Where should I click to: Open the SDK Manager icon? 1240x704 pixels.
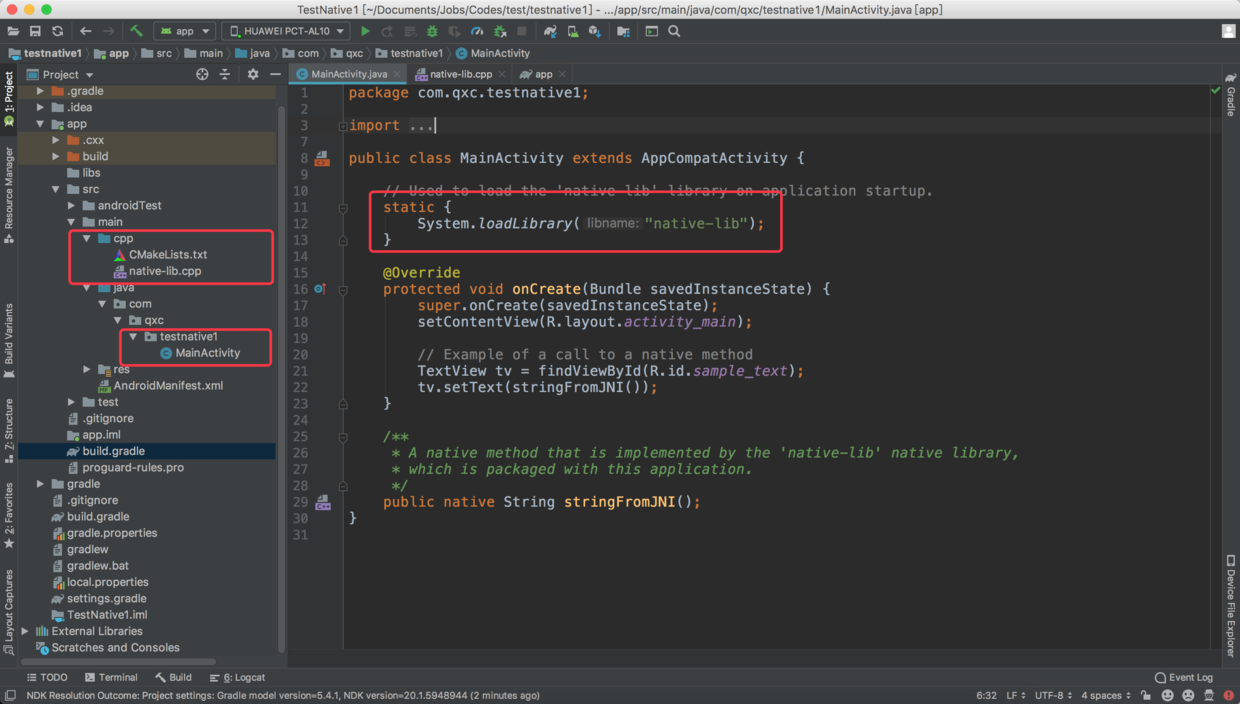(595, 31)
